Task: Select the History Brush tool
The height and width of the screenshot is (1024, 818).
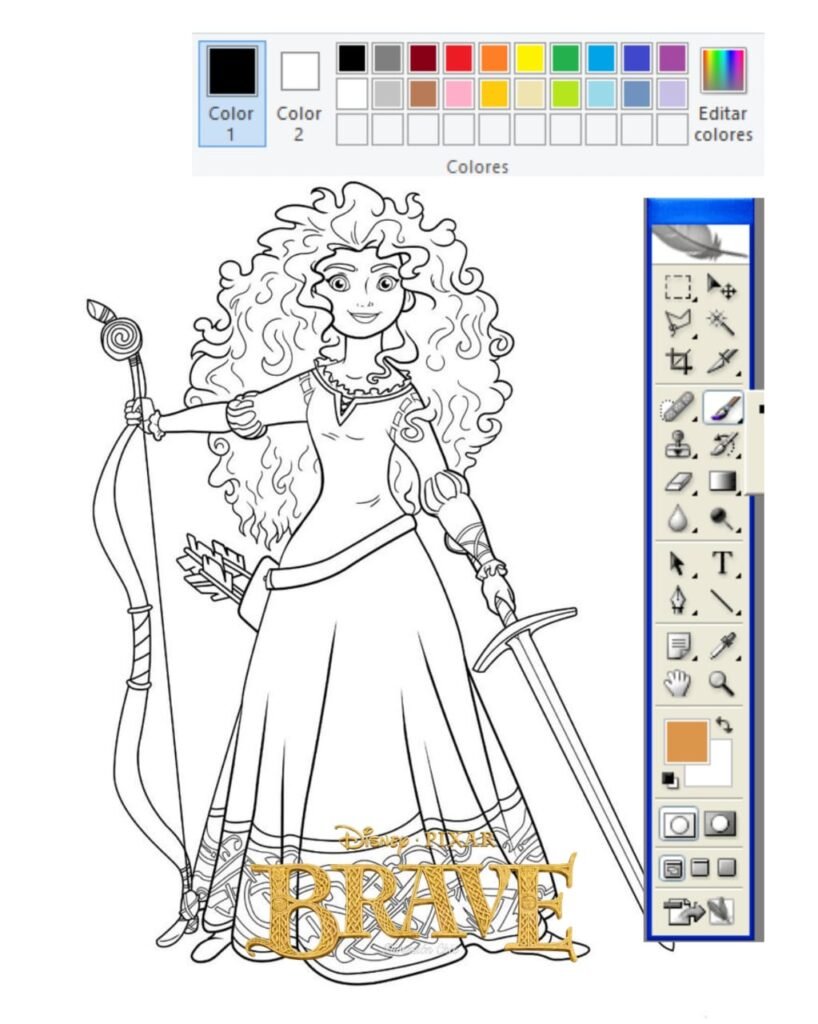Action: click(x=723, y=445)
